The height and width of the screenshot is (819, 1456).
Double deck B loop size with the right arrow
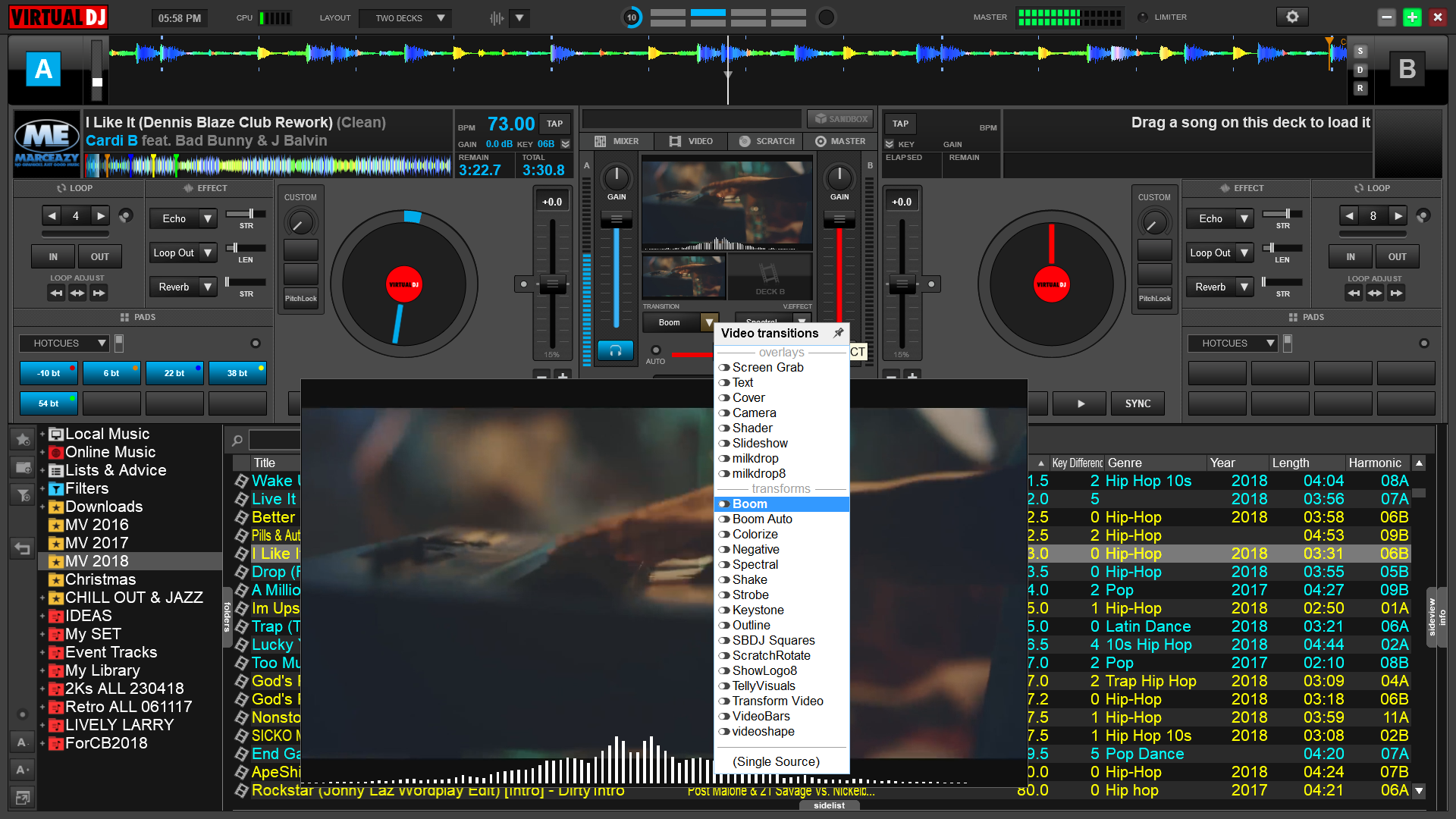tap(1398, 216)
